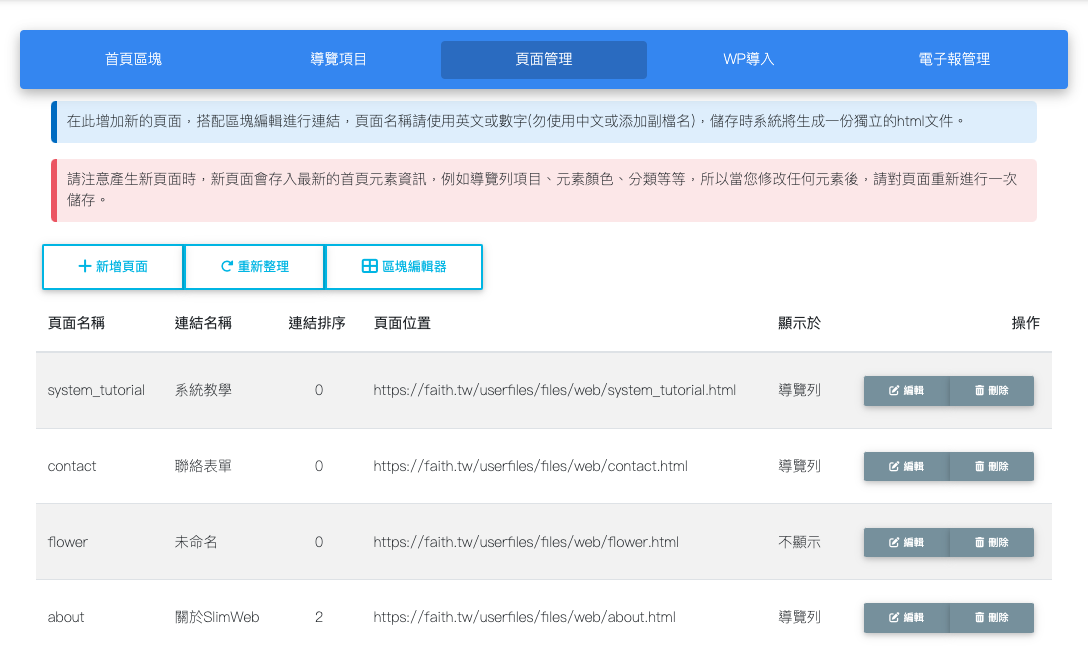Image resolution: width=1088 pixels, height=669 pixels.
Task: Go to the WP導入 tab
Action: pyautogui.click(x=749, y=60)
